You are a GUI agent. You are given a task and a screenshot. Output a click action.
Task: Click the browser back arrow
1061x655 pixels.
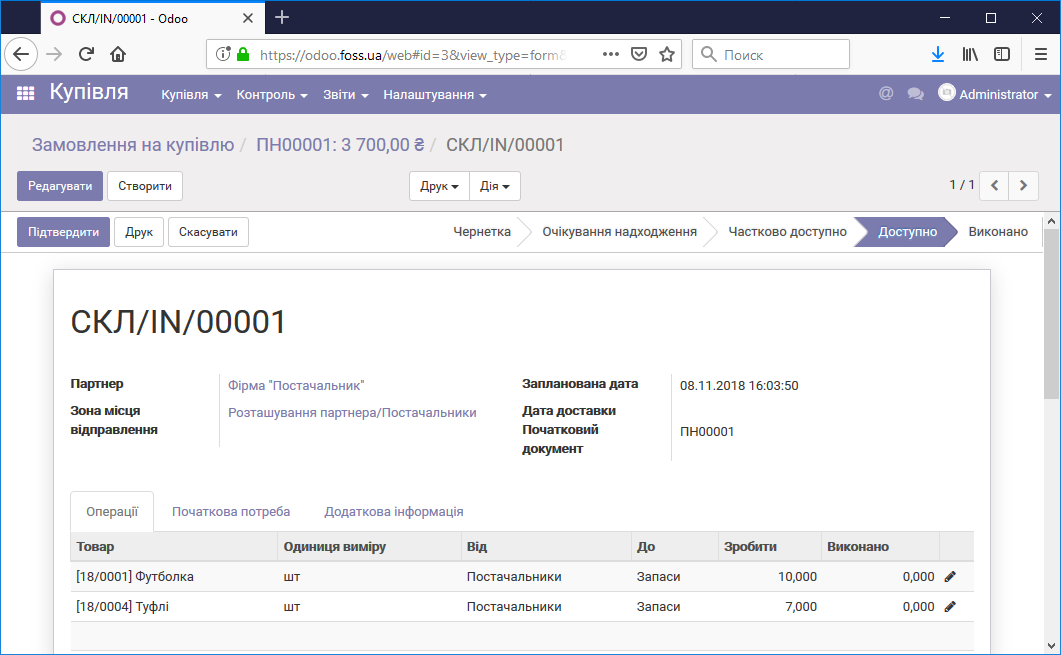[x=21, y=54]
